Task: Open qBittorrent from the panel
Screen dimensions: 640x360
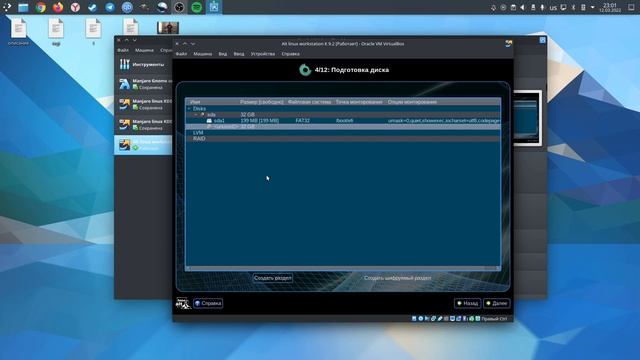Action: [x=127, y=7]
